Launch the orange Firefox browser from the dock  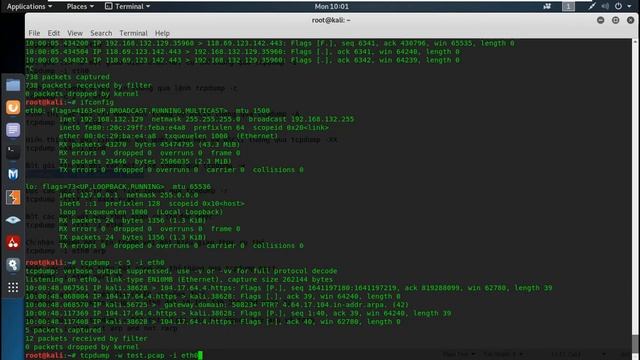point(13,107)
